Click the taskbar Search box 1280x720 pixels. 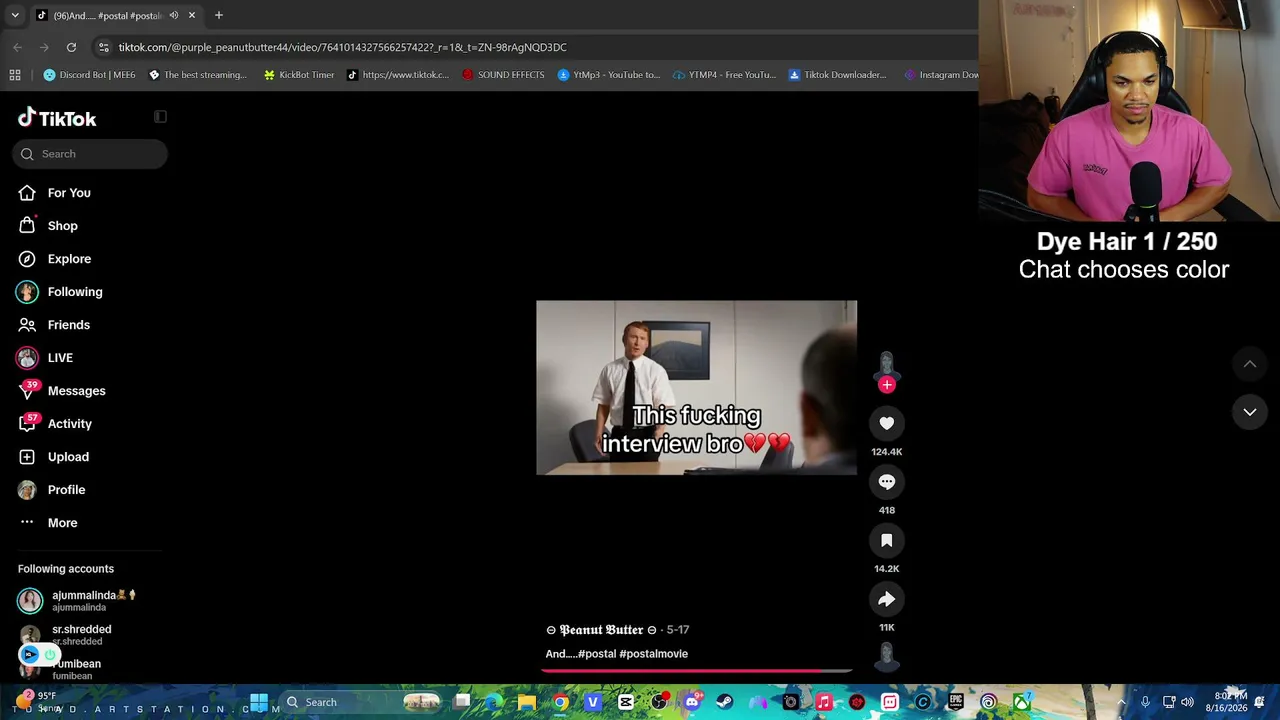tap(360, 702)
